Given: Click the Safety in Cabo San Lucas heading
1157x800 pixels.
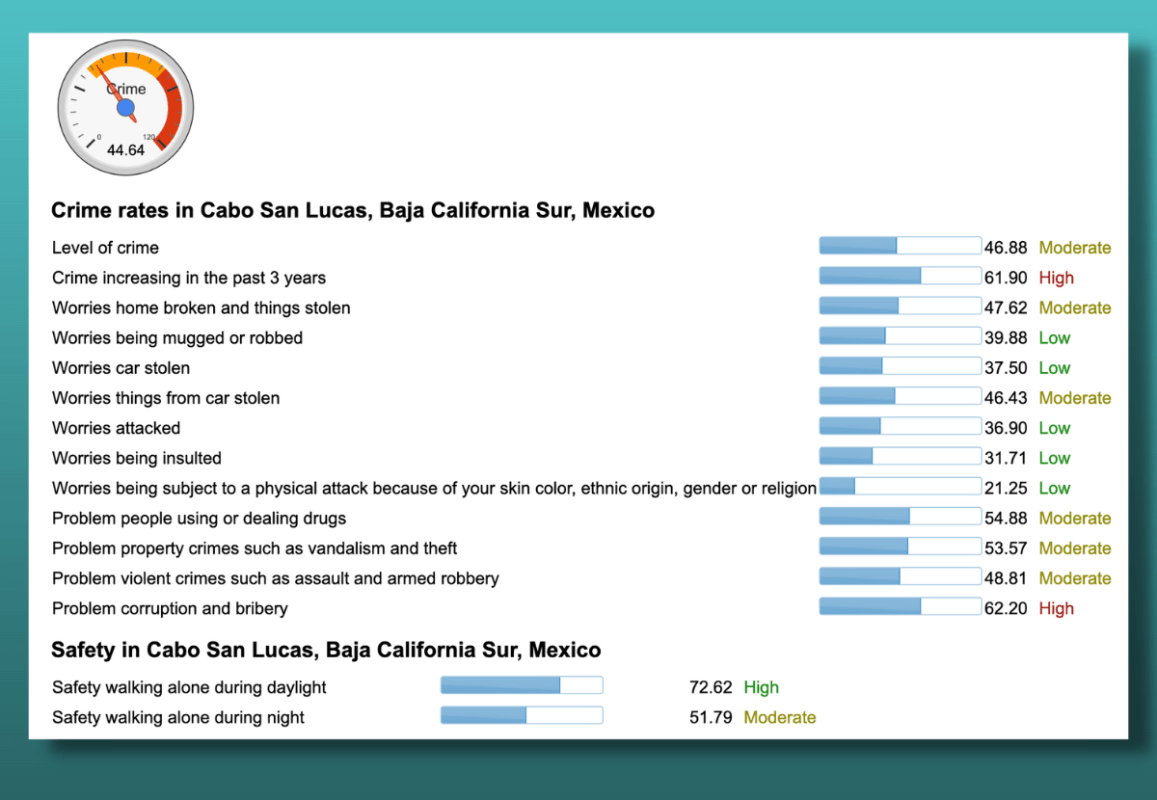Looking at the screenshot, I should 326,649.
